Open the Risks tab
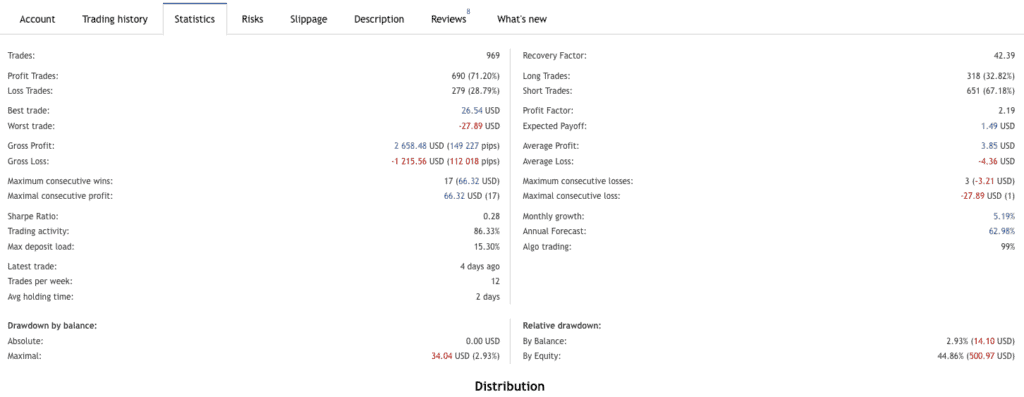 [x=252, y=19]
